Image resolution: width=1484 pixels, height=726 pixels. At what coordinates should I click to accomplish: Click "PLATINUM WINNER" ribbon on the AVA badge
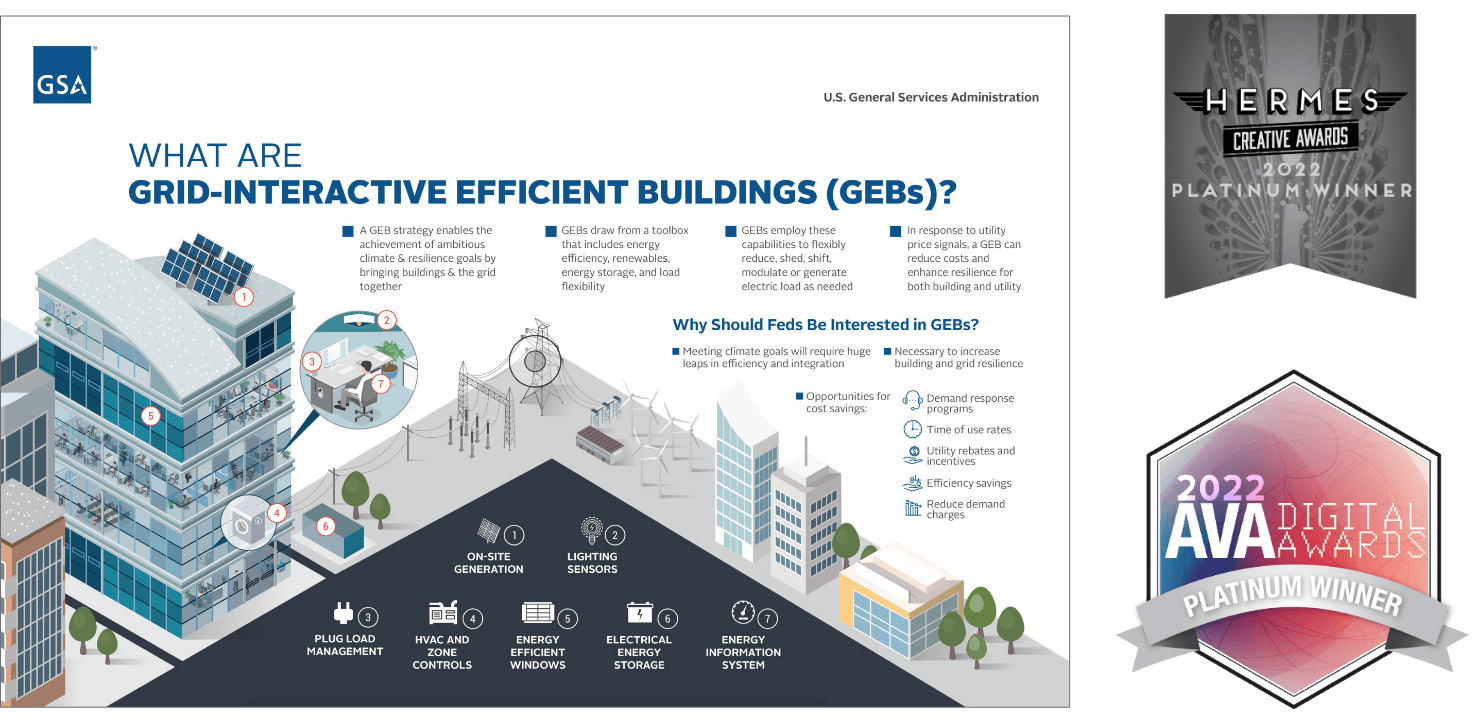pos(1293,594)
